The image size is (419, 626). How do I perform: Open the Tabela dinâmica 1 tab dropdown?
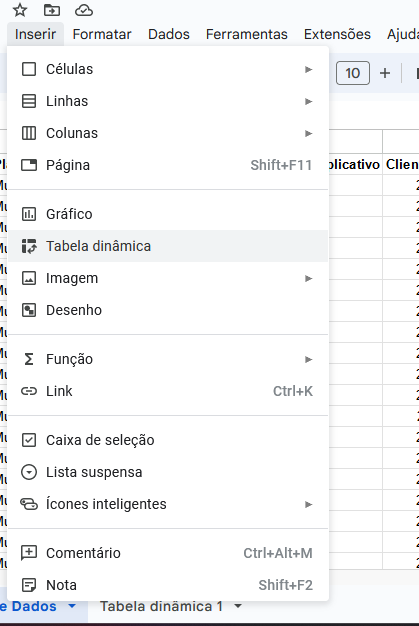pyautogui.click(x=238, y=606)
